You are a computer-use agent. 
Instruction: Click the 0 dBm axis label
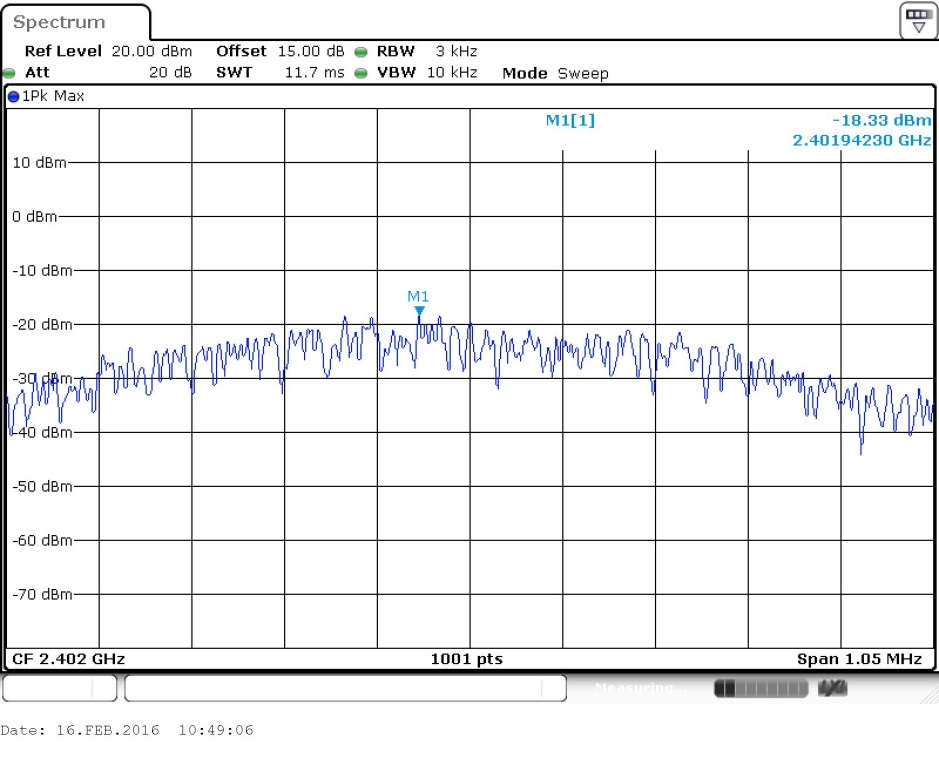click(x=35, y=217)
